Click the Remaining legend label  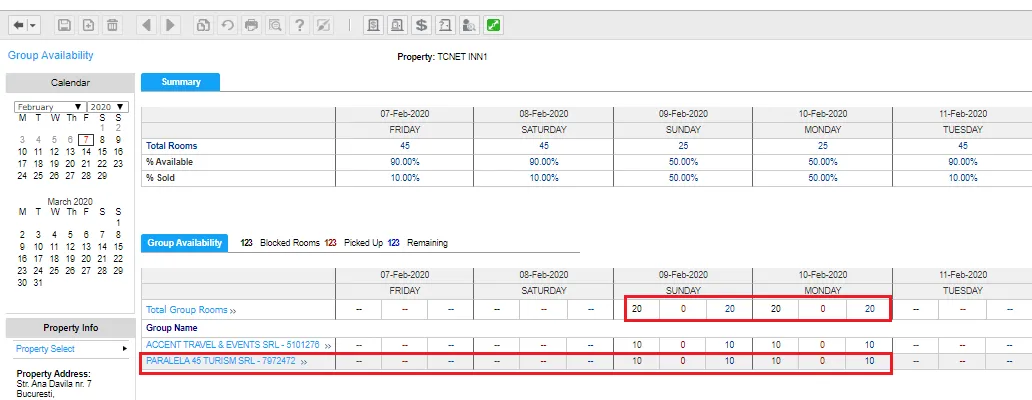pyautogui.click(x=427, y=243)
